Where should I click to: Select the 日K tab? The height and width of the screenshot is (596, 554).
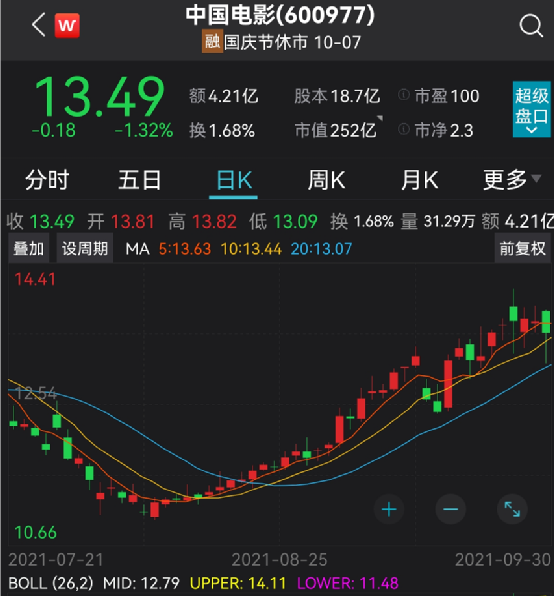click(x=234, y=179)
